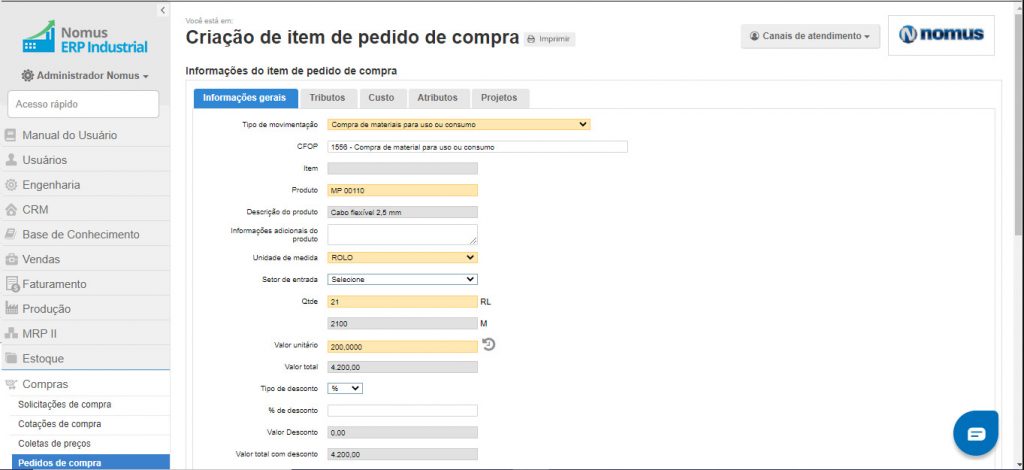Click the % de desconto input field
This screenshot has width=1024, height=470.
tap(402, 411)
